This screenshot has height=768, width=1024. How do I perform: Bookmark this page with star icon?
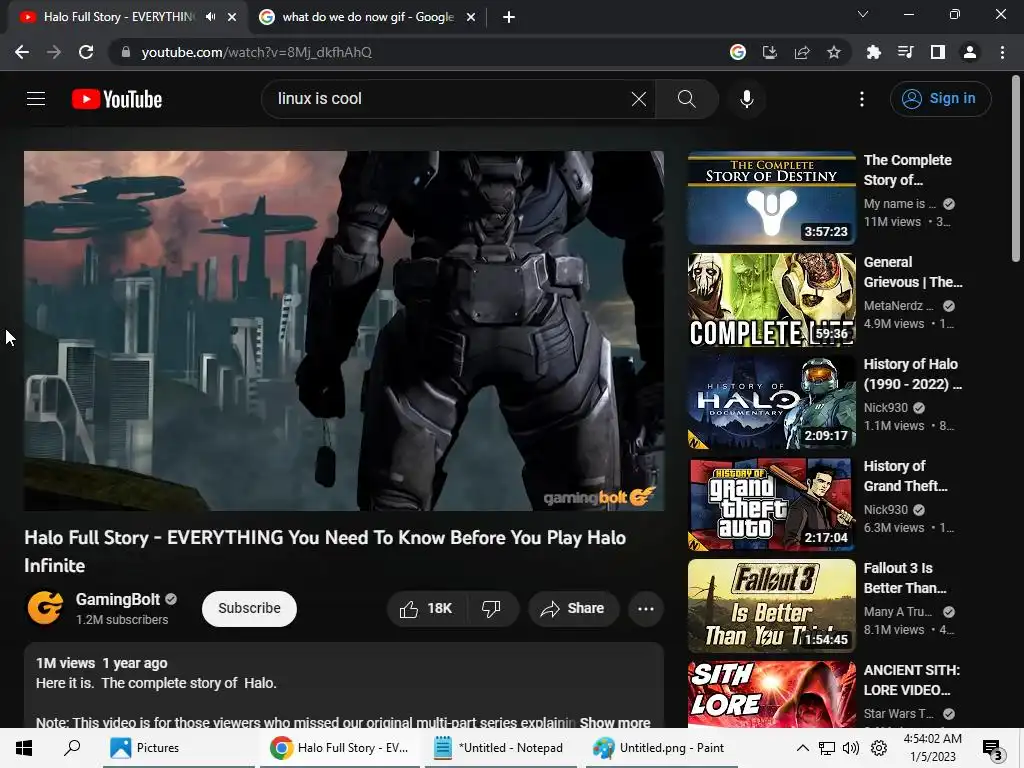point(834,52)
